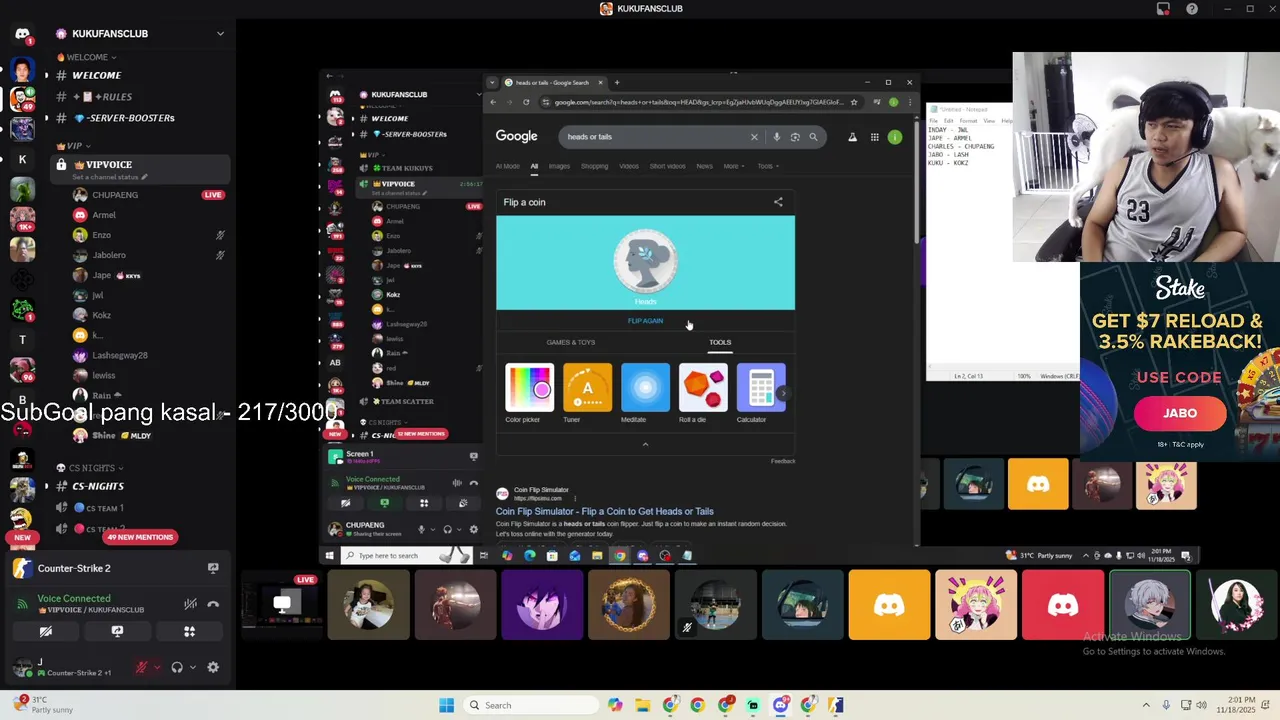Click the LIVE stream preview thumbnail

click(282, 605)
